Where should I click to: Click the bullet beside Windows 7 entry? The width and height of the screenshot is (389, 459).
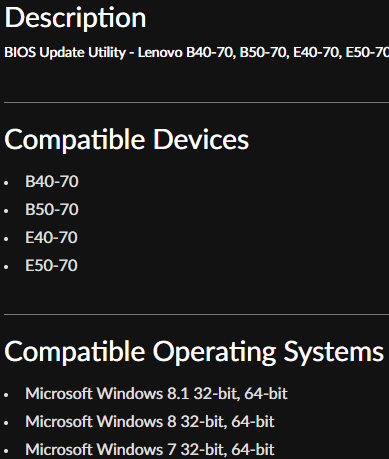[x=6, y=451]
